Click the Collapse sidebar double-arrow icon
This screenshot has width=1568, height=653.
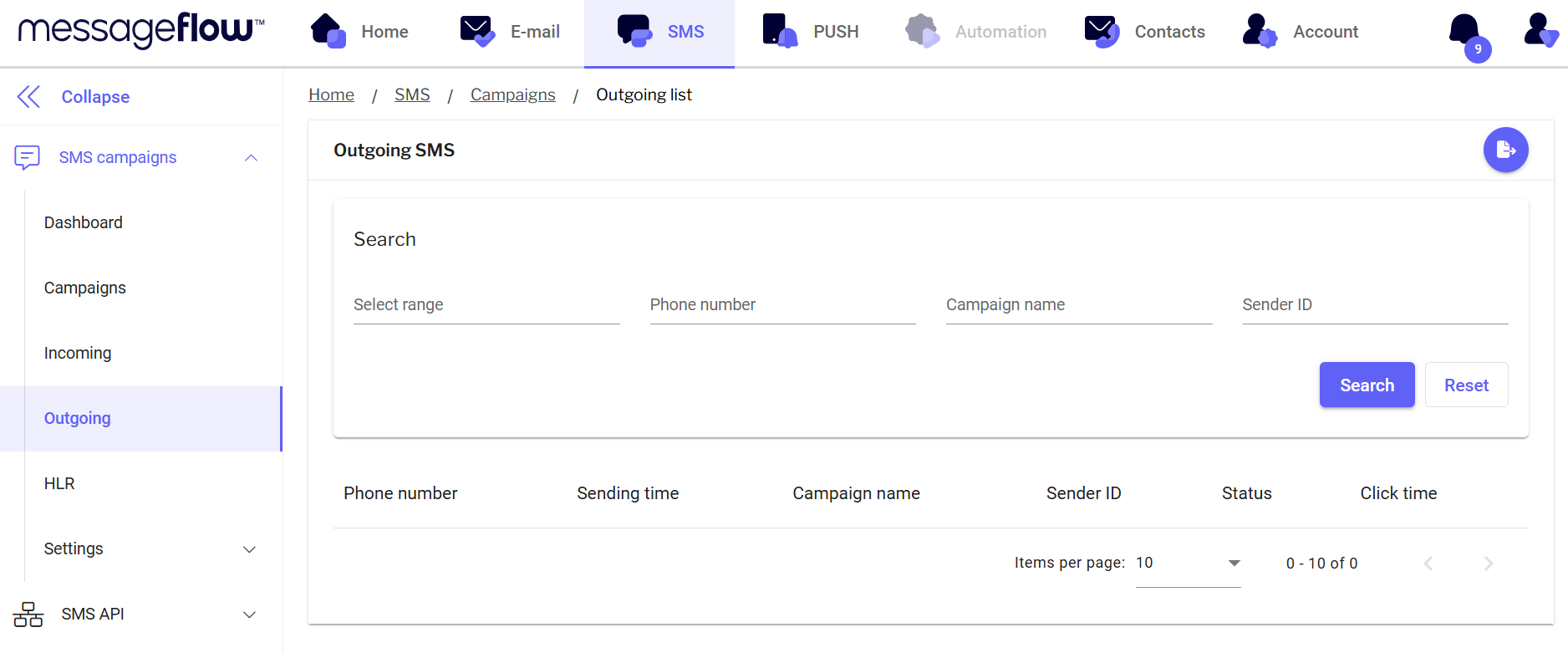click(28, 97)
